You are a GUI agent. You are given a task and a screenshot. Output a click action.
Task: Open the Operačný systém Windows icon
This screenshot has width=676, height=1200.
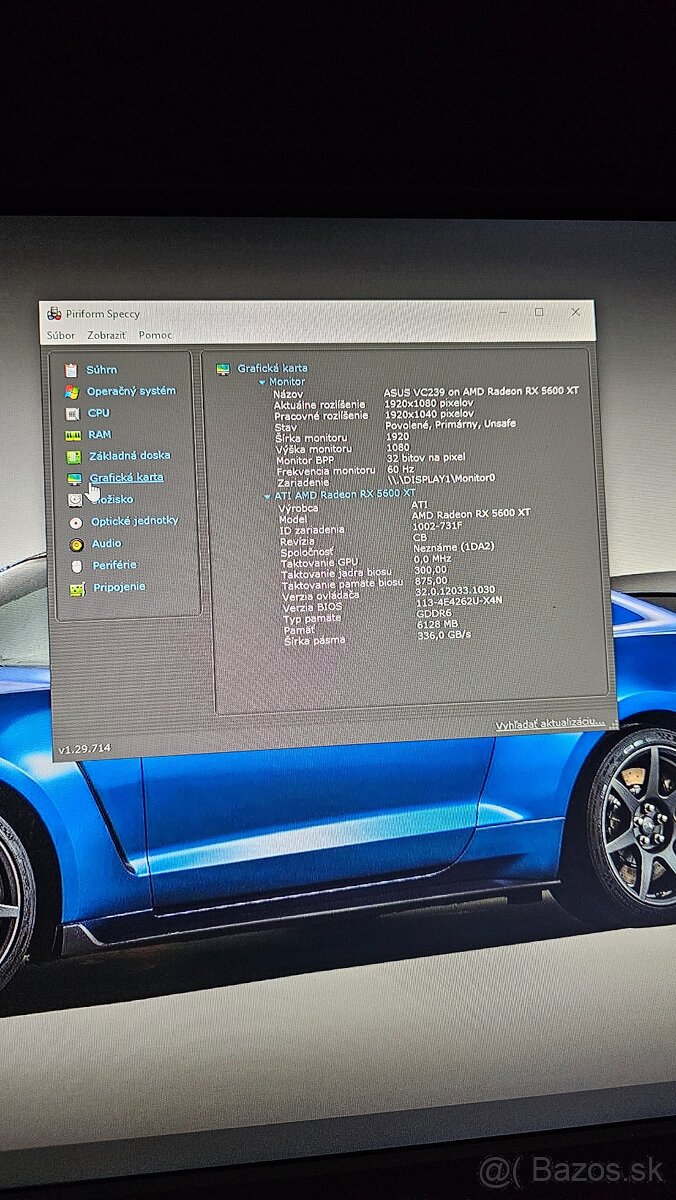tap(71, 392)
